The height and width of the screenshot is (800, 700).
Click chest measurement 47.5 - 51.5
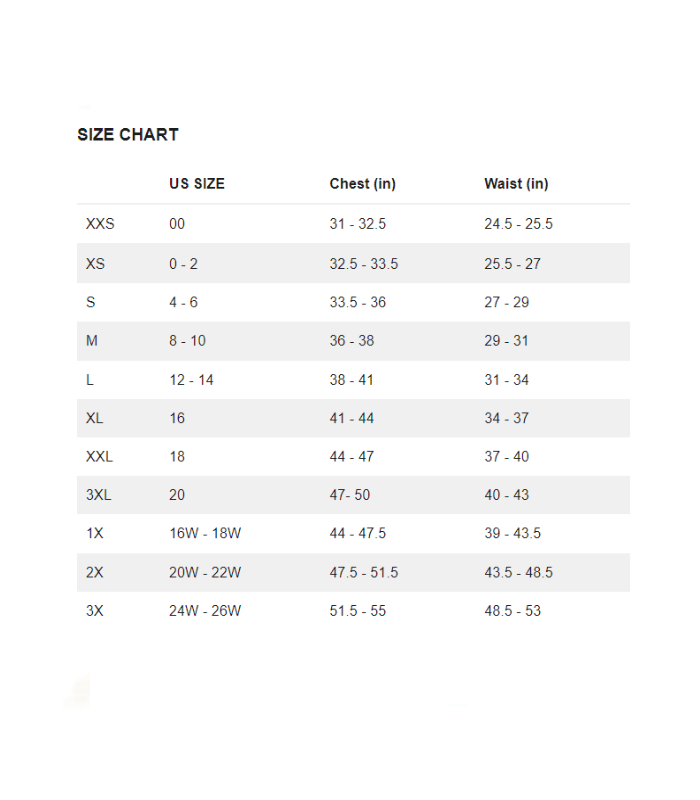[364, 572]
